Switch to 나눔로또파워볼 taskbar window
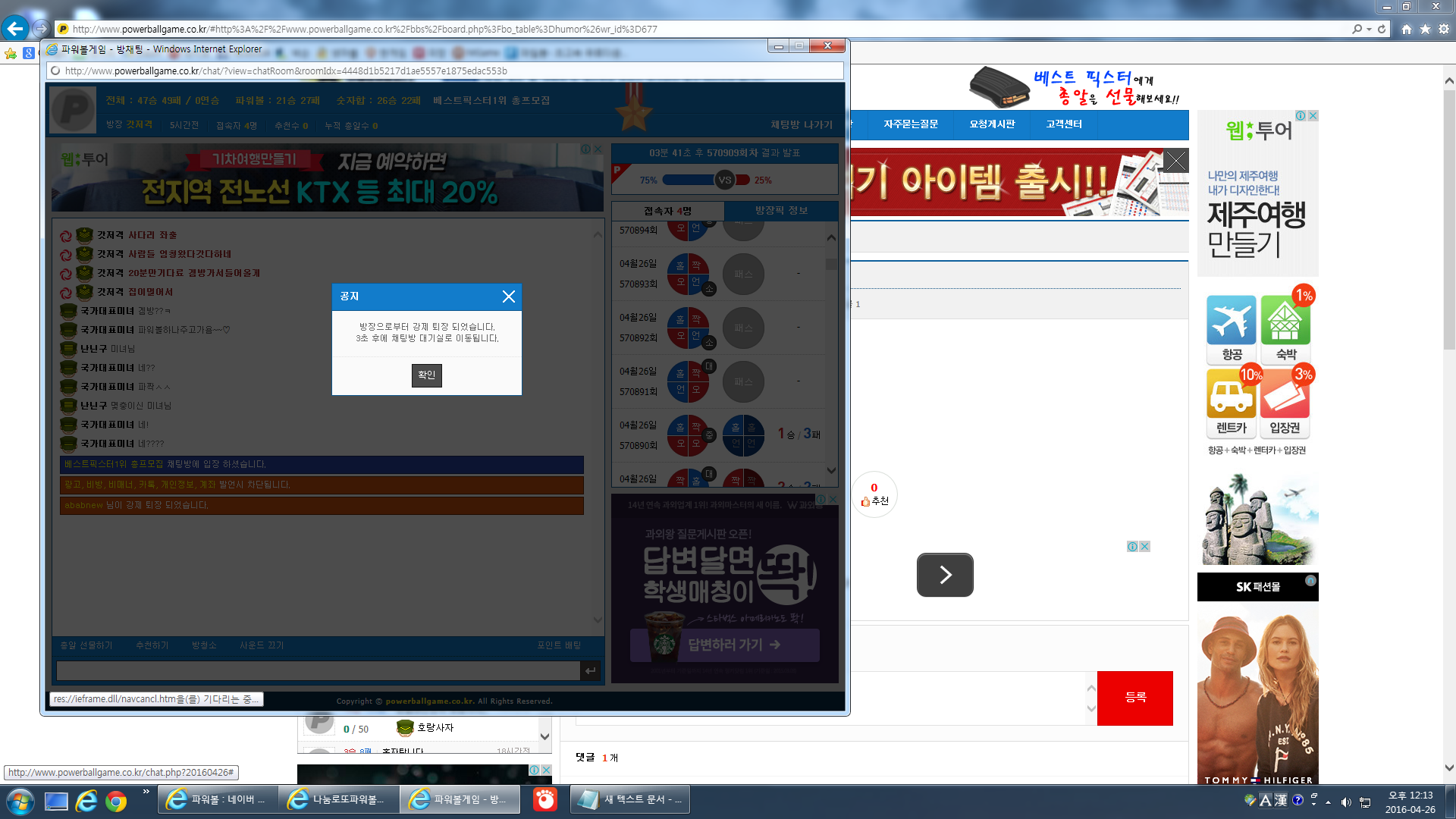The image size is (1456, 819). (339, 799)
